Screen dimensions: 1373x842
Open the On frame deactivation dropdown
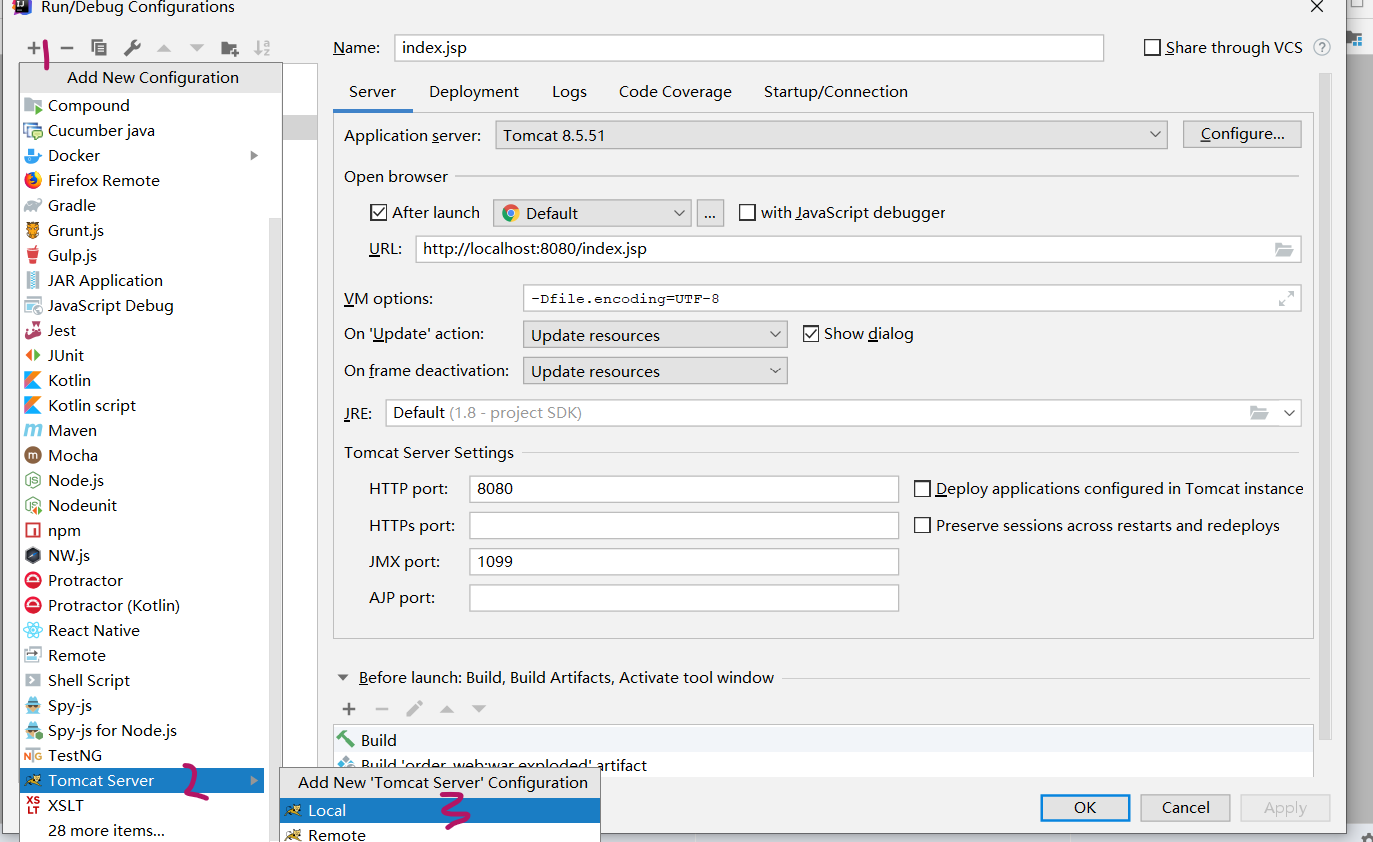tap(655, 371)
